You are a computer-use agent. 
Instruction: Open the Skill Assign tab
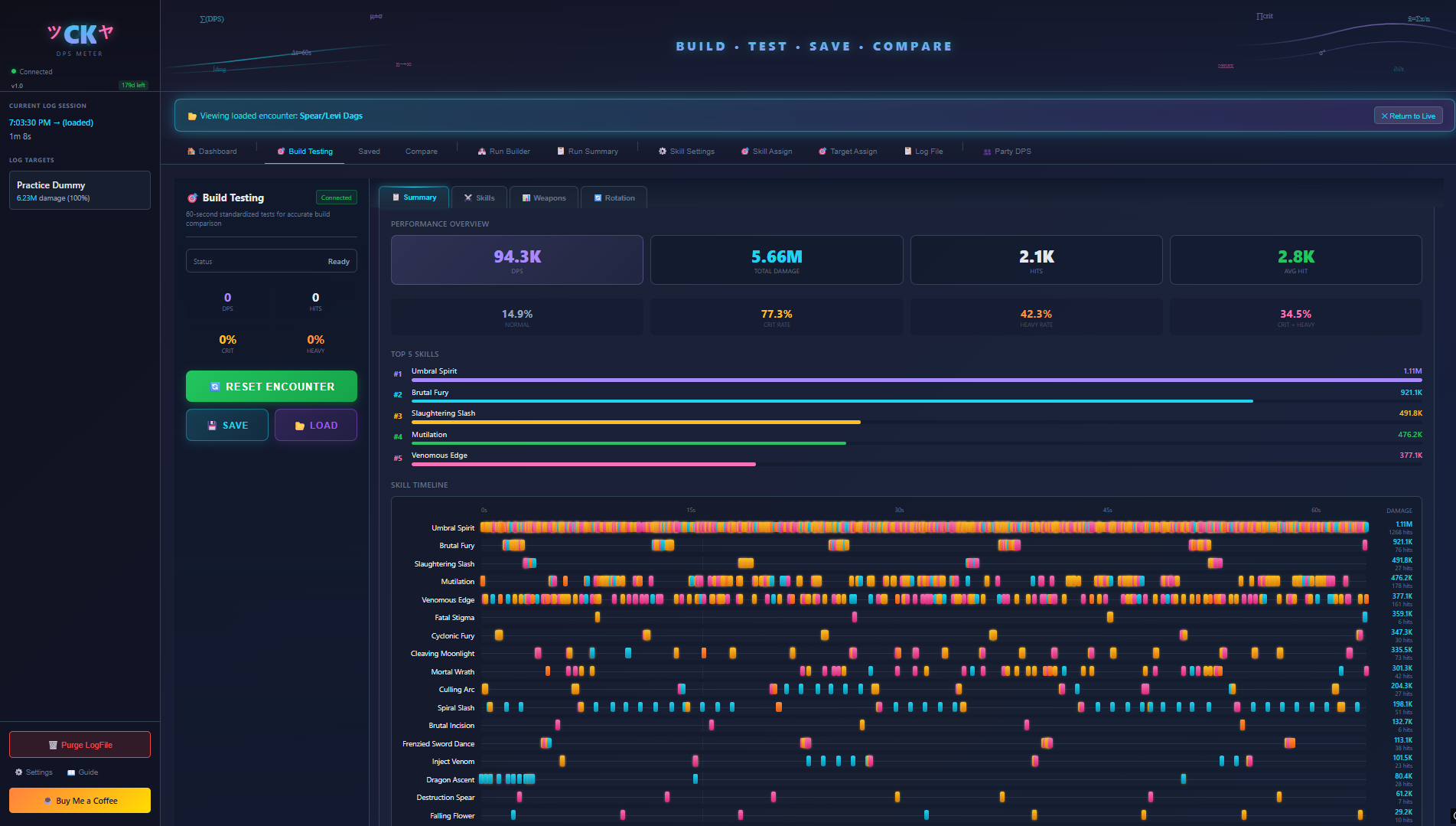click(767, 152)
